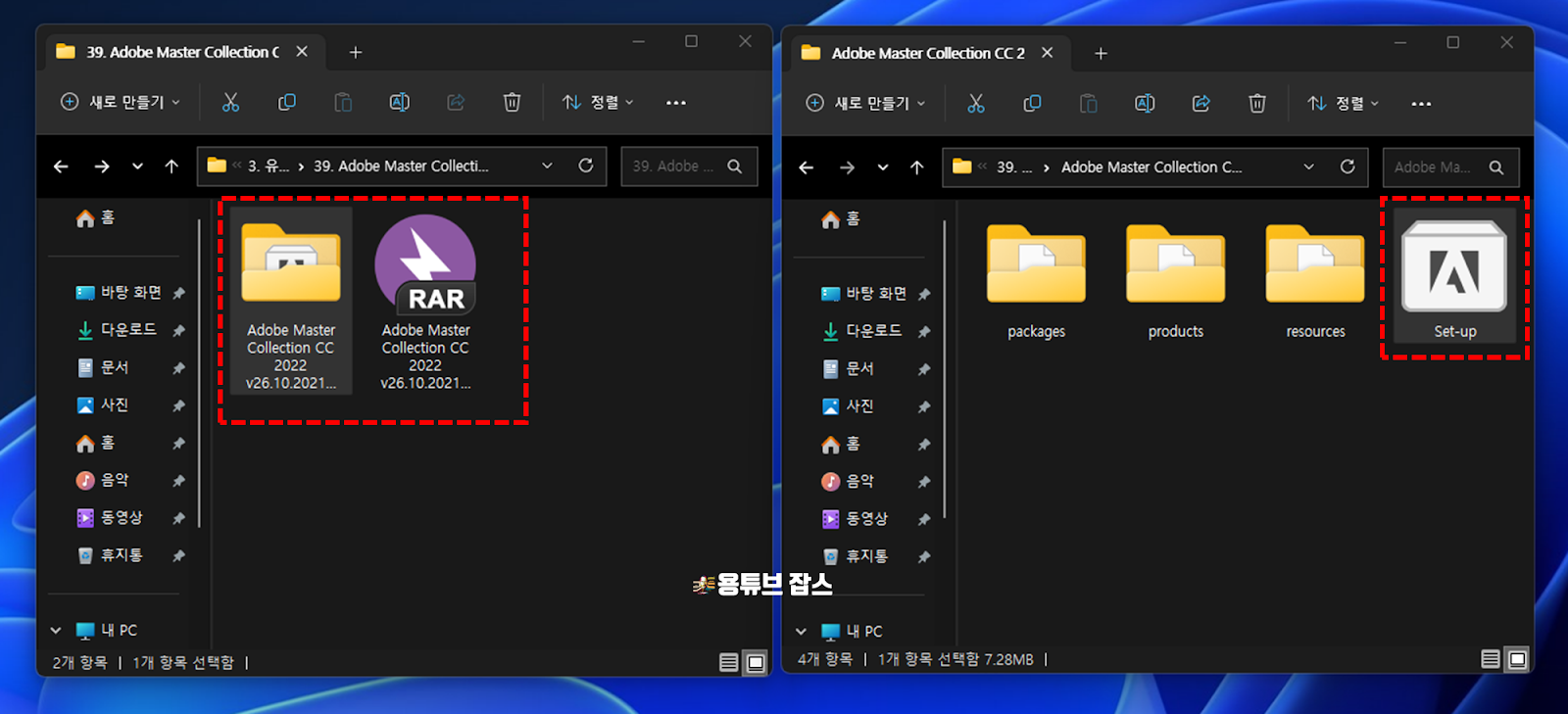
Task: Switch to details list view, left window
Action: coord(728,663)
